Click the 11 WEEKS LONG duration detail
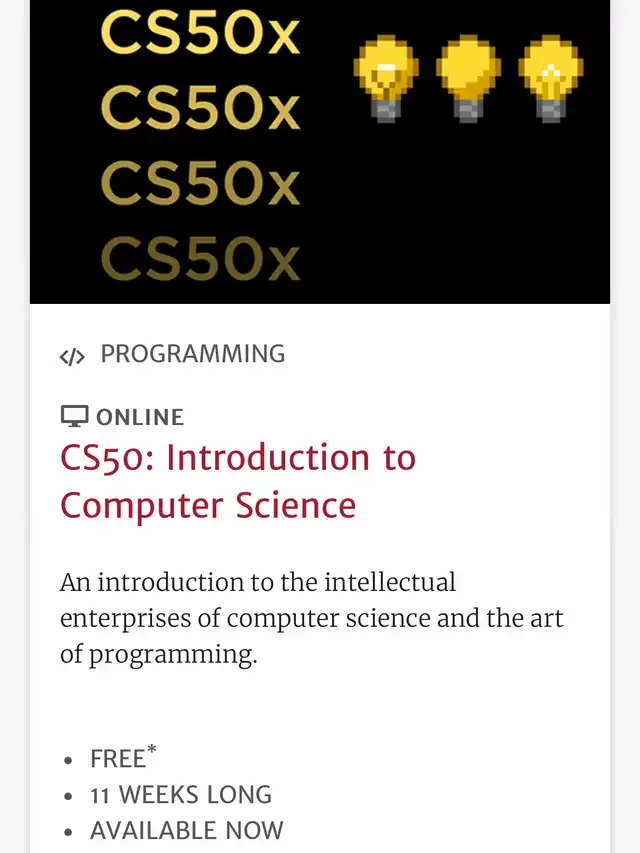The image size is (640, 853). click(x=181, y=795)
